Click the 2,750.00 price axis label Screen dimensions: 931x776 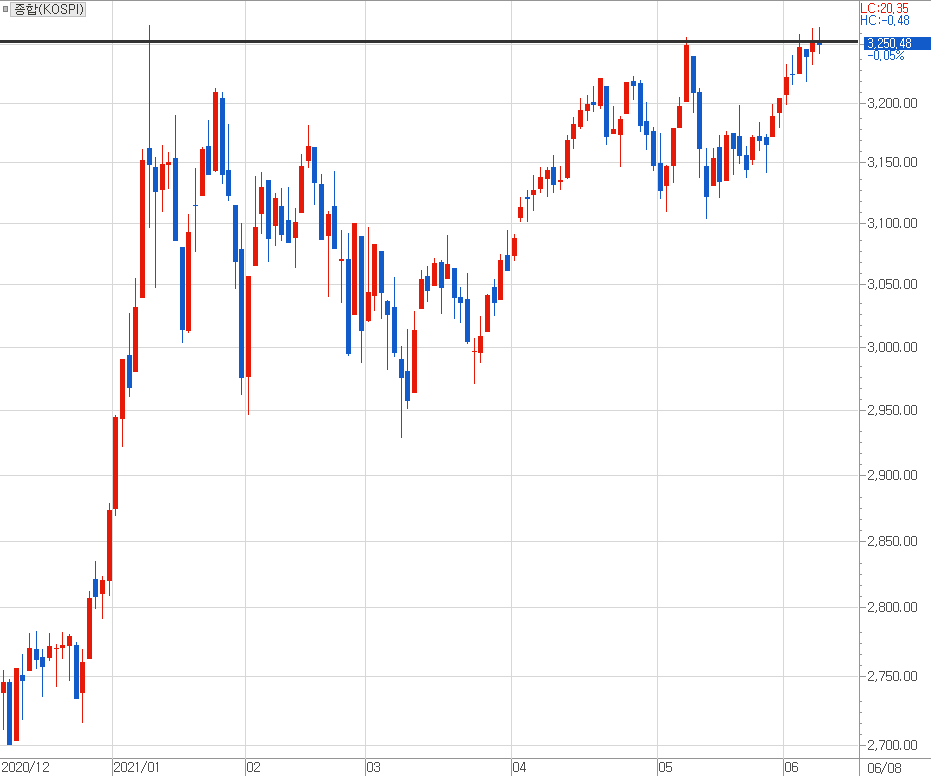(x=892, y=676)
